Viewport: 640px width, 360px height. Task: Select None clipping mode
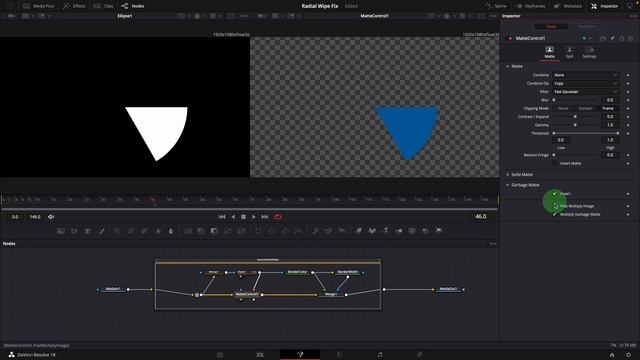[x=563, y=108]
